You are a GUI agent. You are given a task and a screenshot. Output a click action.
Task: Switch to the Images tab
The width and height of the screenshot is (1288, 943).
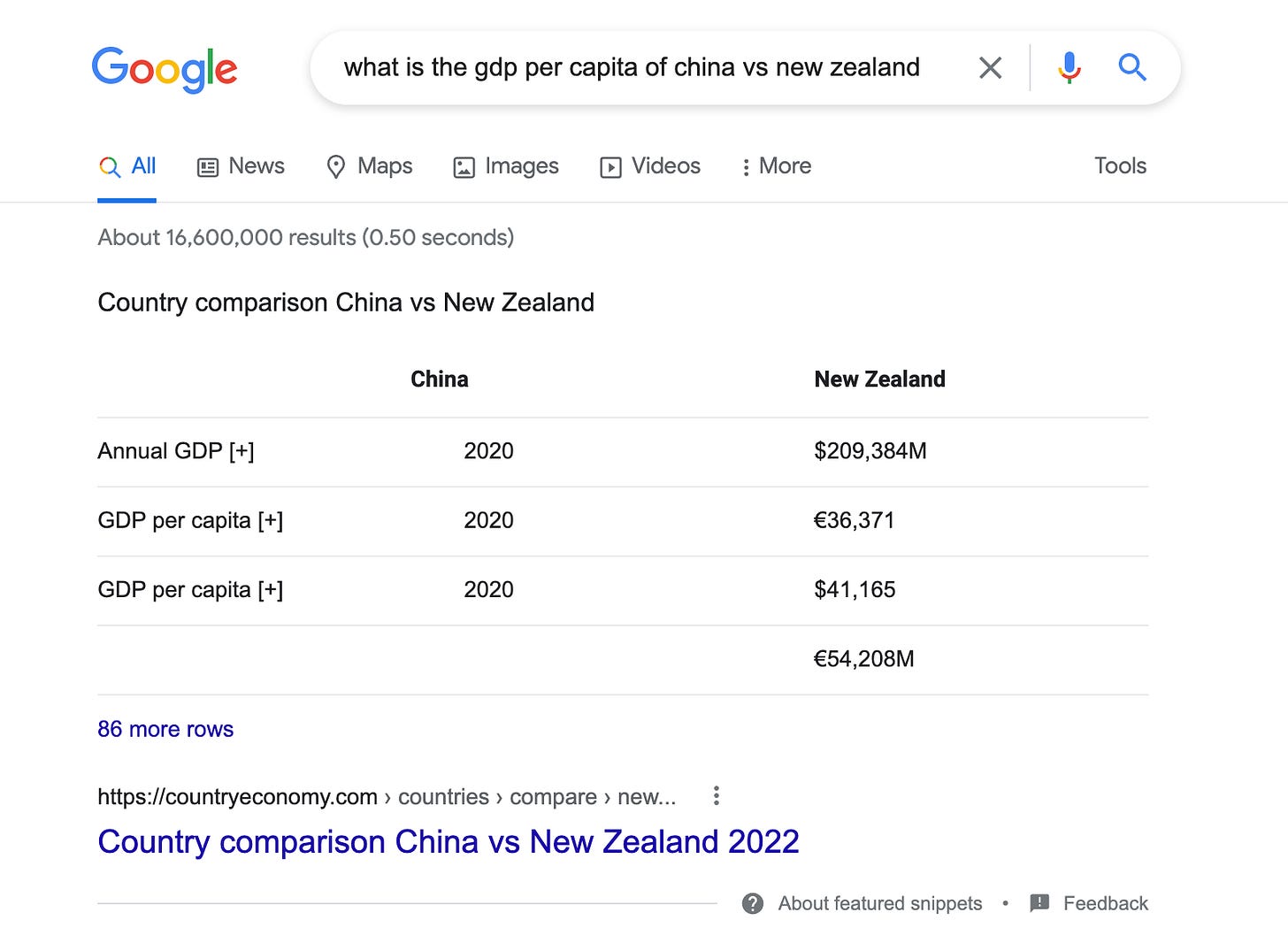click(x=506, y=166)
